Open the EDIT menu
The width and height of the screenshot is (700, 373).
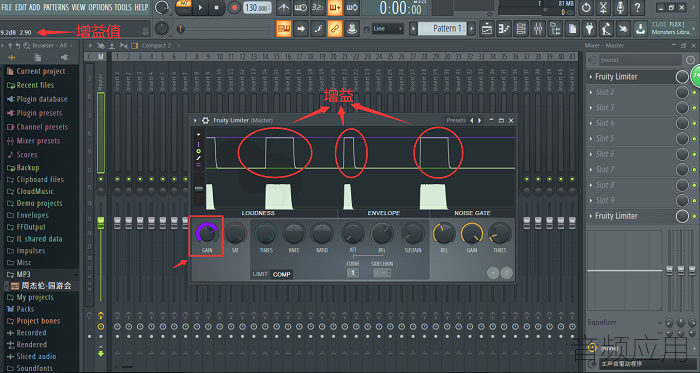pyautogui.click(x=21, y=7)
